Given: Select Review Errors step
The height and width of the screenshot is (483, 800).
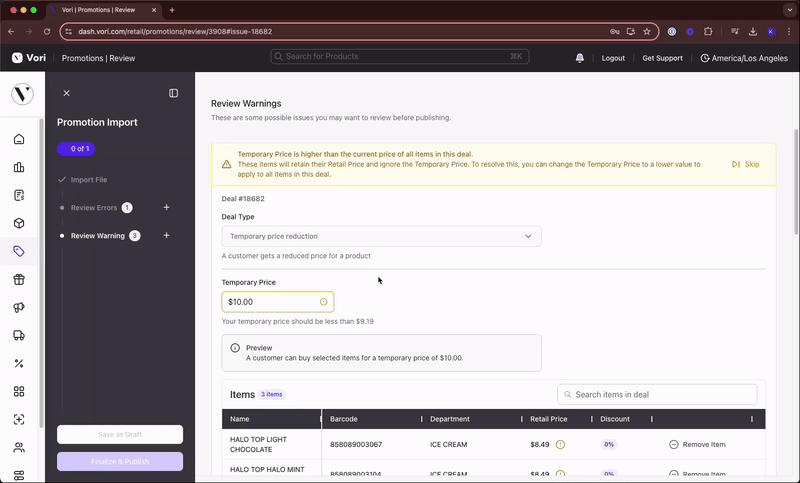Looking at the screenshot, I should tap(94, 208).
